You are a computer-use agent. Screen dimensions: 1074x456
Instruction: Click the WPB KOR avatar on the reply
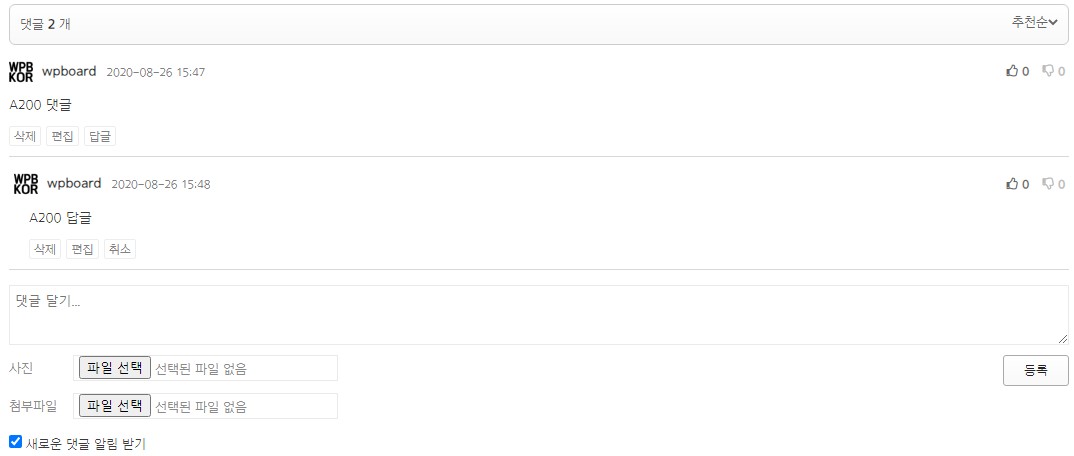click(x=26, y=184)
